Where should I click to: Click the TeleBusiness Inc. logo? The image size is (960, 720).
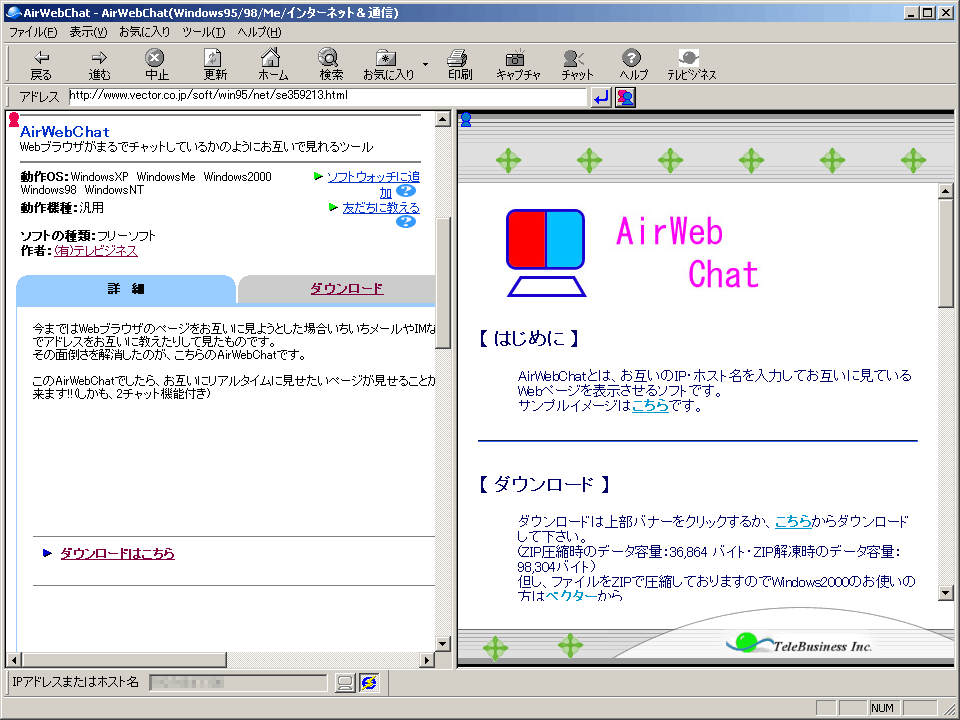(799, 643)
